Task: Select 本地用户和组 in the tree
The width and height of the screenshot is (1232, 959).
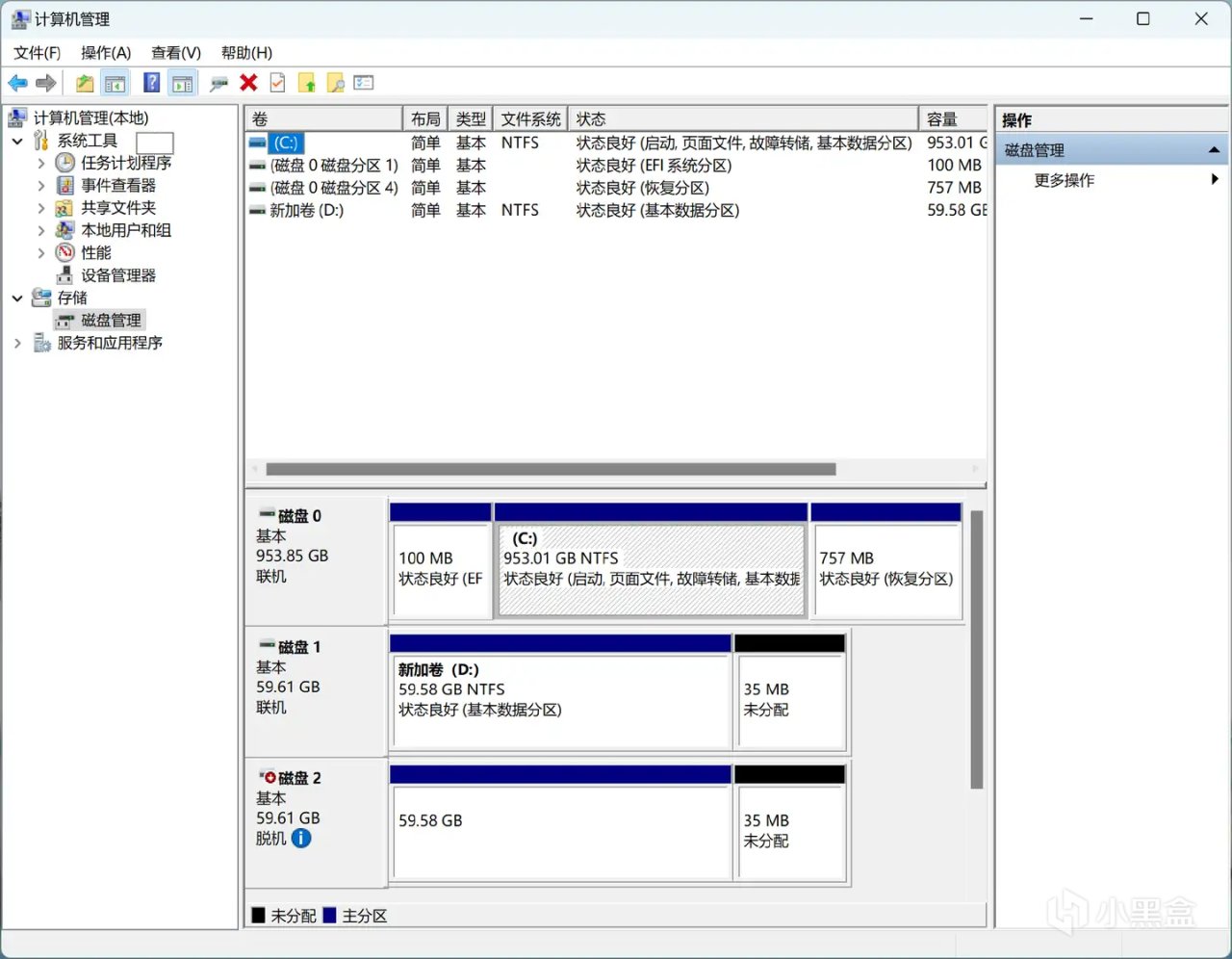Action: [x=126, y=230]
